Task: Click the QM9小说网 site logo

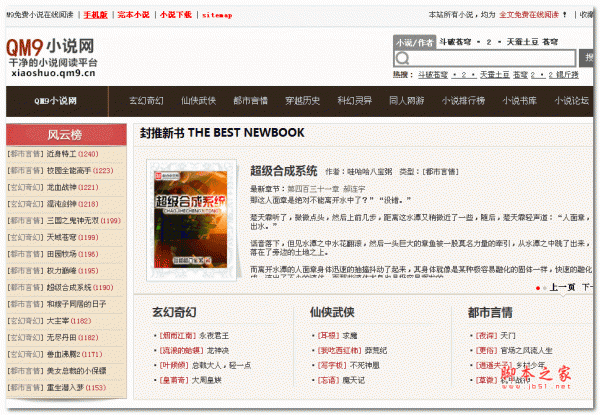Action: [x=52, y=57]
